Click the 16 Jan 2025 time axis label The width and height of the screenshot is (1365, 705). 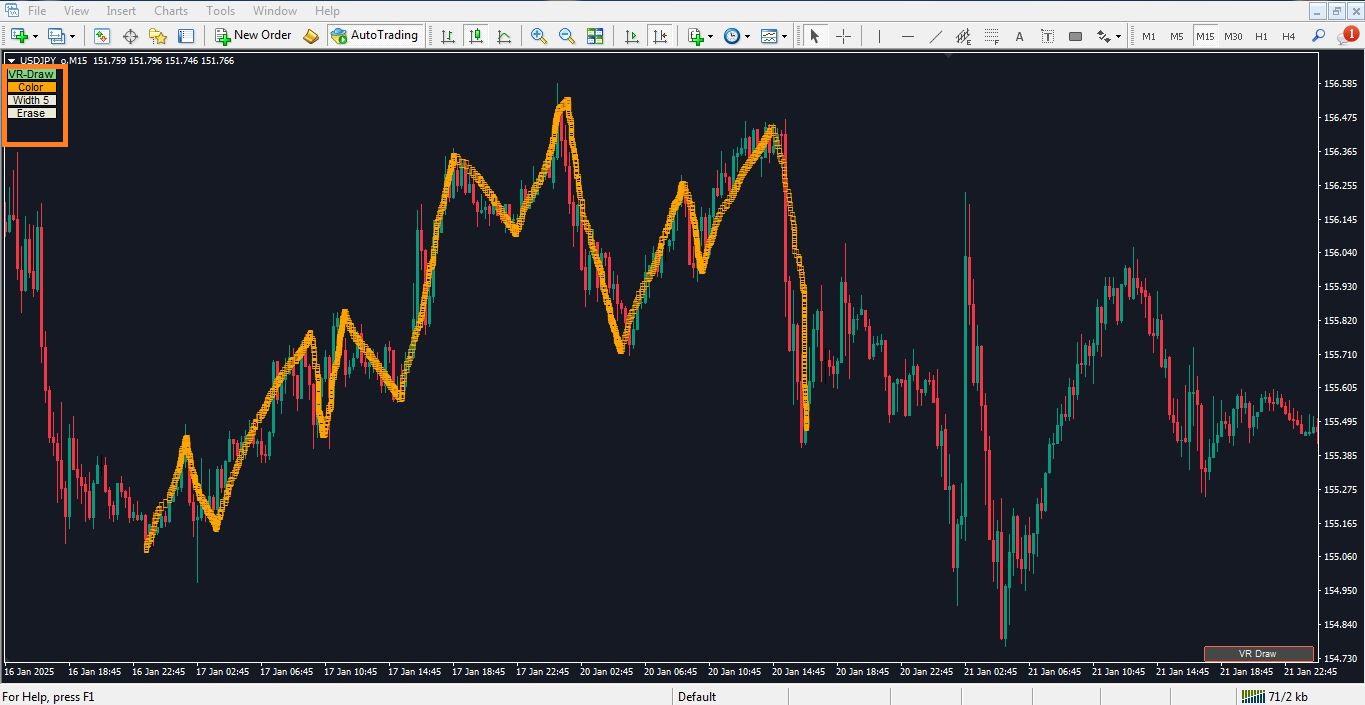pos(29,672)
